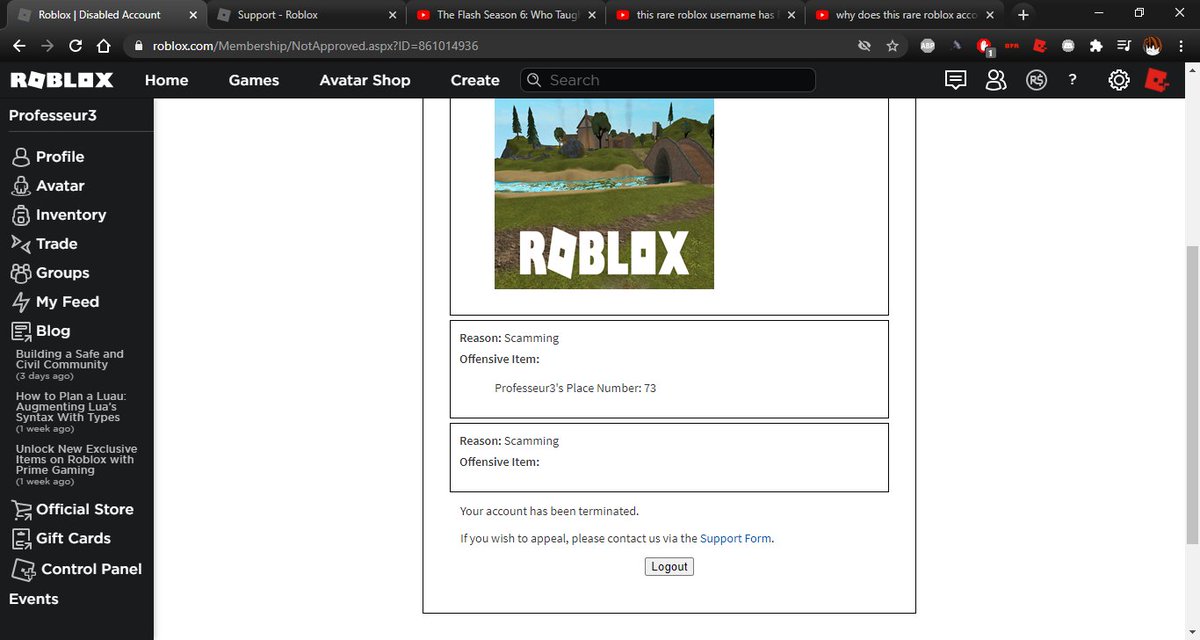Click the Official Store cart icon

pos(21,510)
